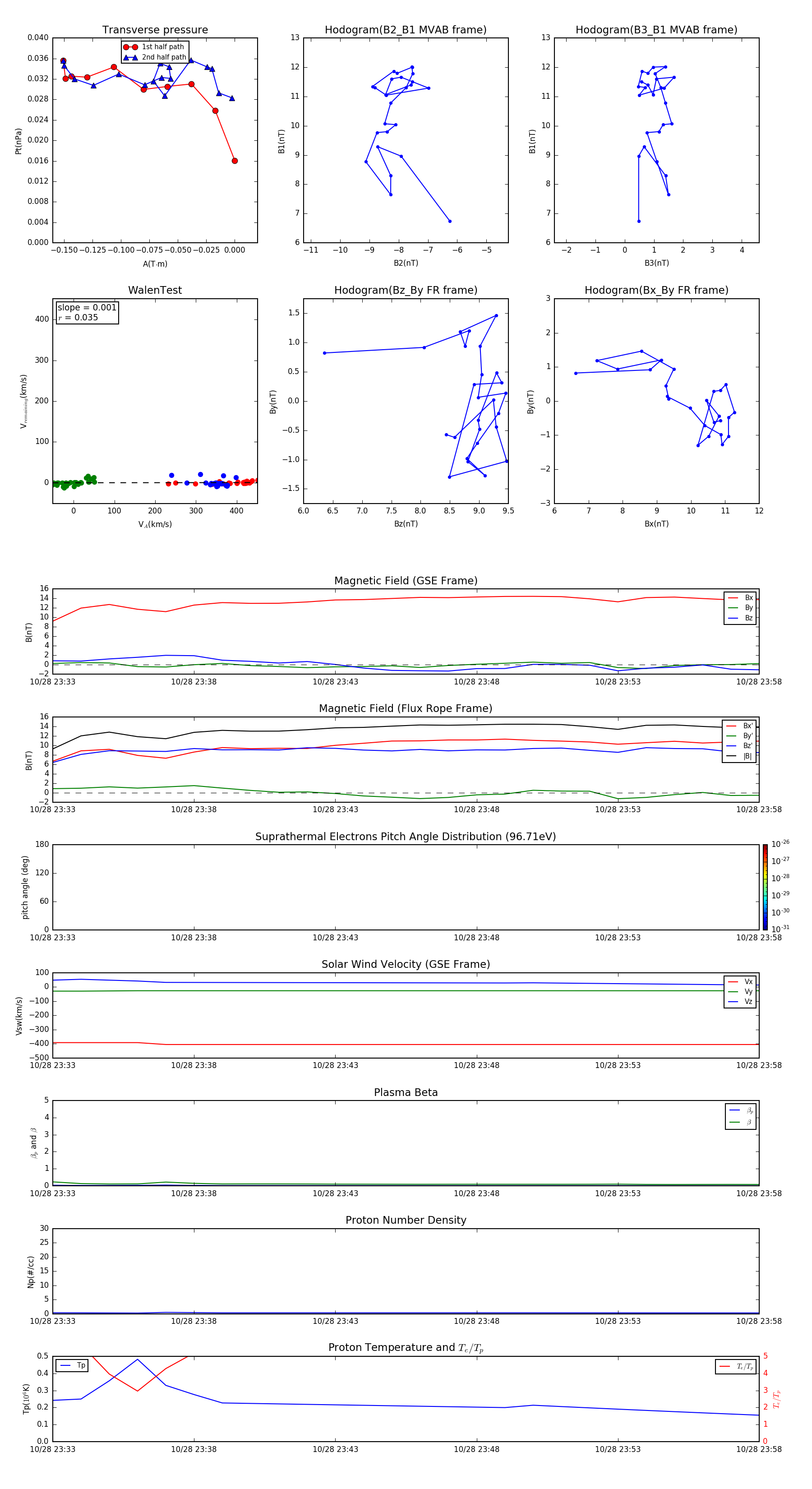Click the "β_p and β" y-axis label
Screen dimensions: 812x1489
33,1143
